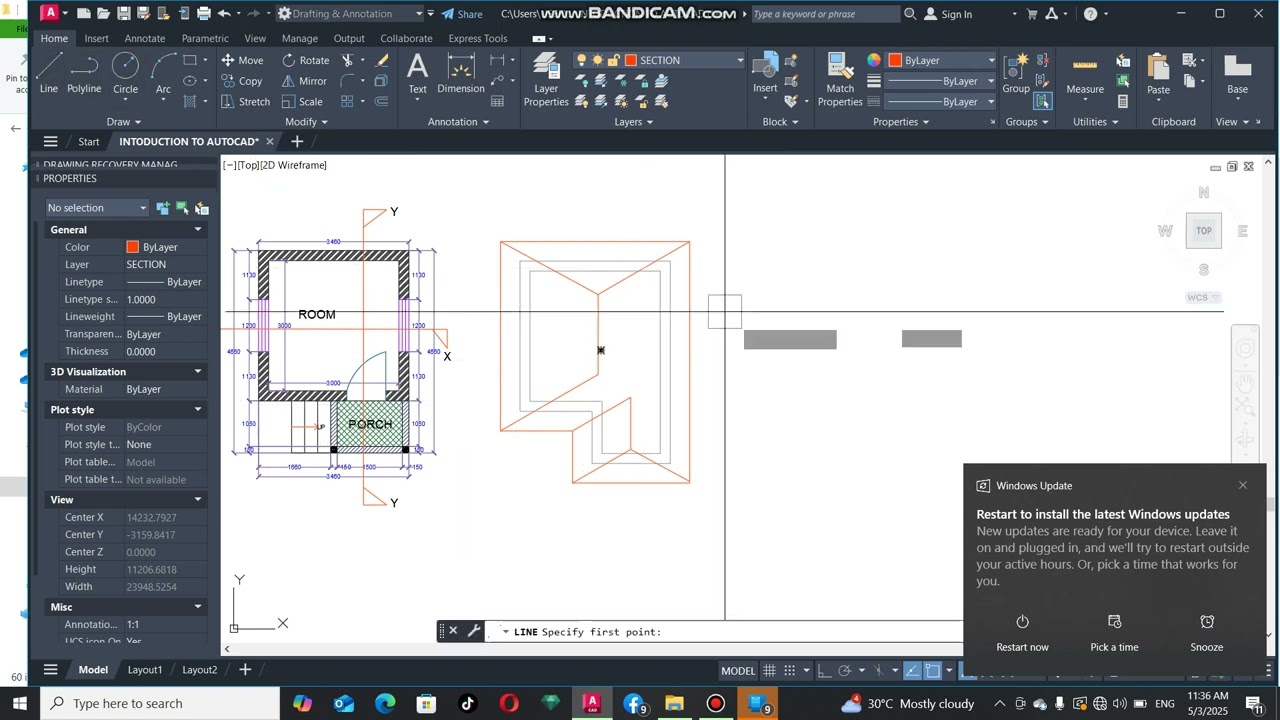Add a new drawing tab with plus
The width and height of the screenshot is (1280, 720).
[297, 141]
